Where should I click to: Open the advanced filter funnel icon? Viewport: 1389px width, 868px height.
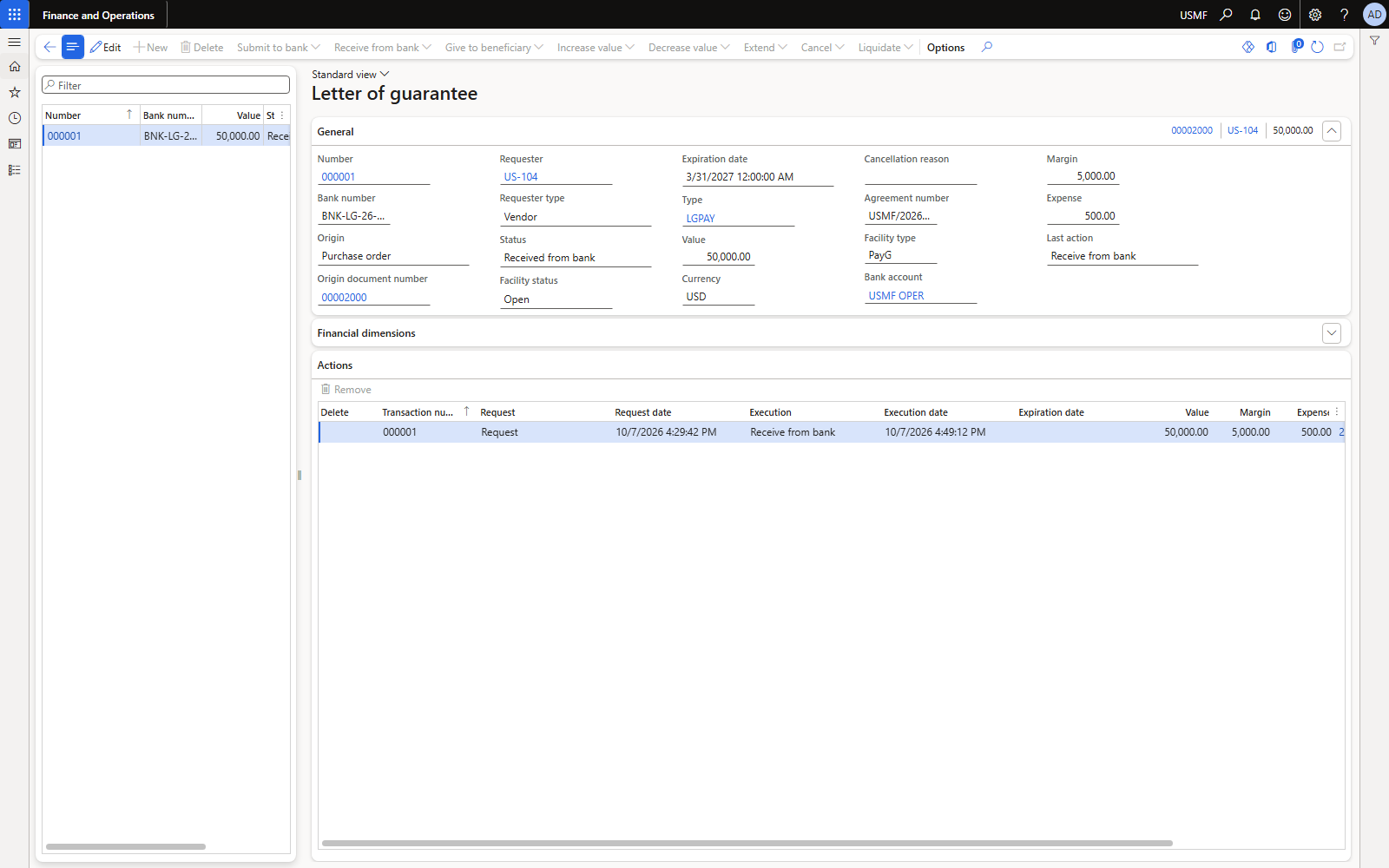click(x=1374, y=41)
